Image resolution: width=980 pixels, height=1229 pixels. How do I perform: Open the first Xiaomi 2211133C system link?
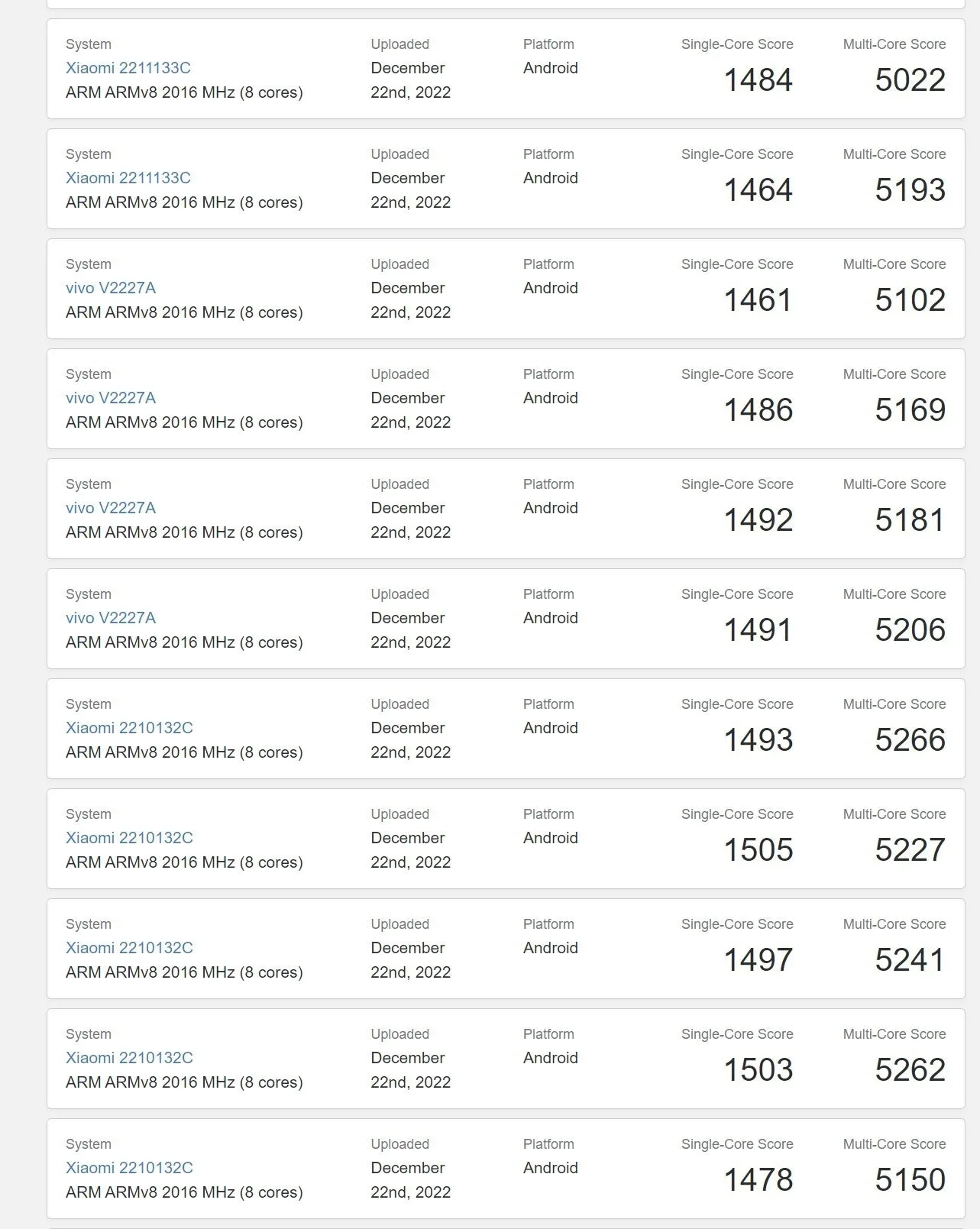(128, 68)
